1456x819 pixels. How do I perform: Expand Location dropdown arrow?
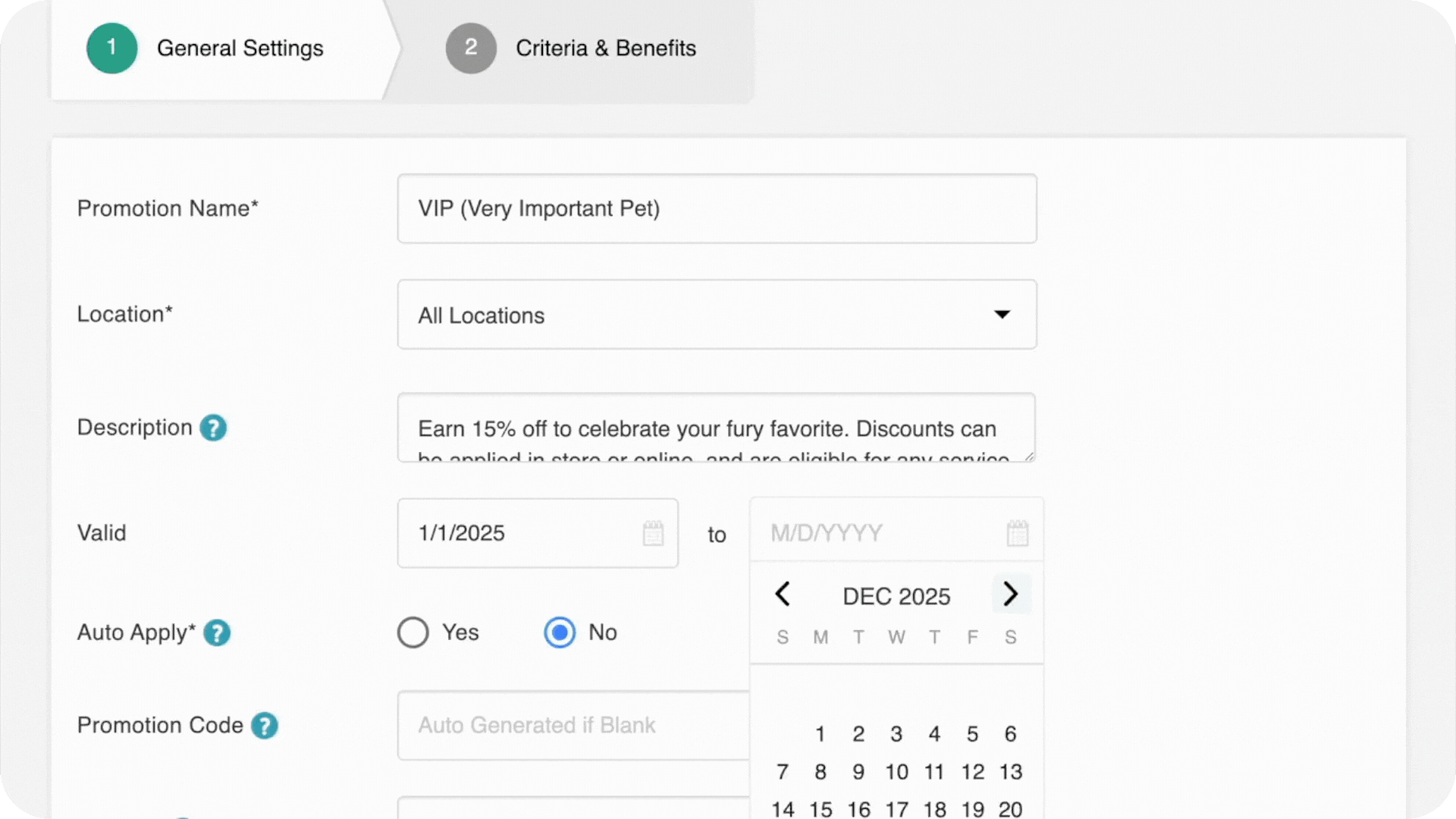click(1002, 315)
